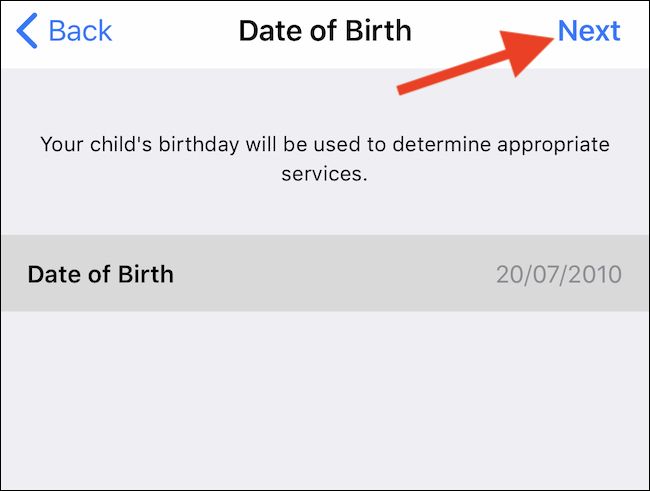This screenshot has height=491, width=650.
Task: Tap the year 2010 in the date value
Action: click(x=597, y=274)
